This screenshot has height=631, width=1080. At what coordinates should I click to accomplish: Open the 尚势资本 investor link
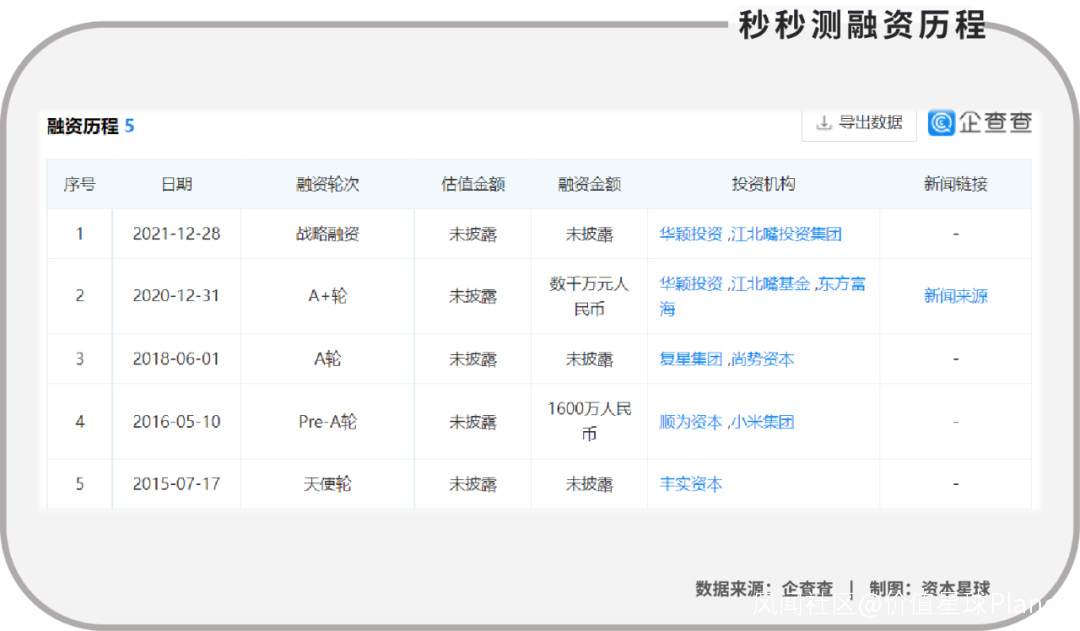762,359
